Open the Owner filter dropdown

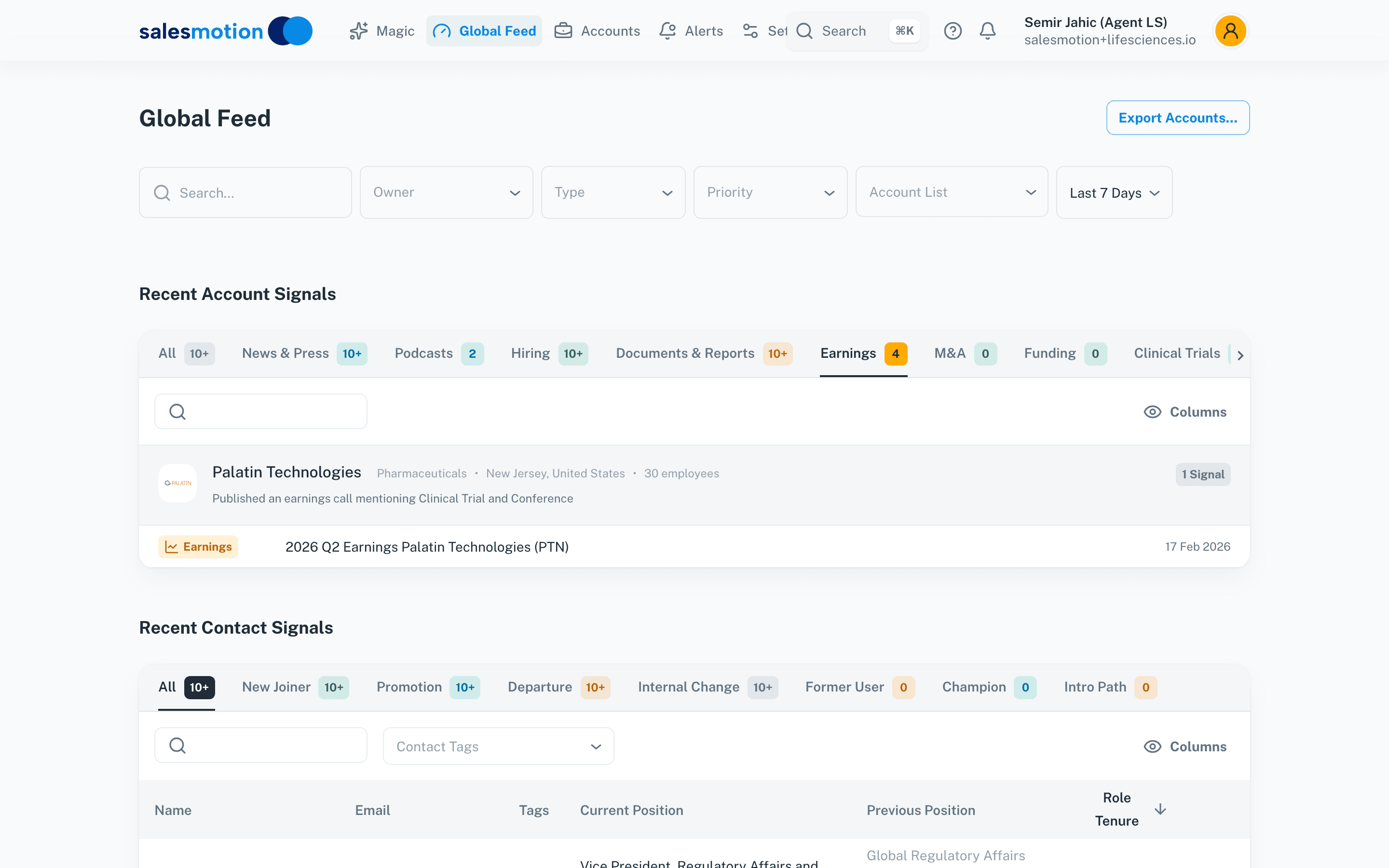(446, 192)
